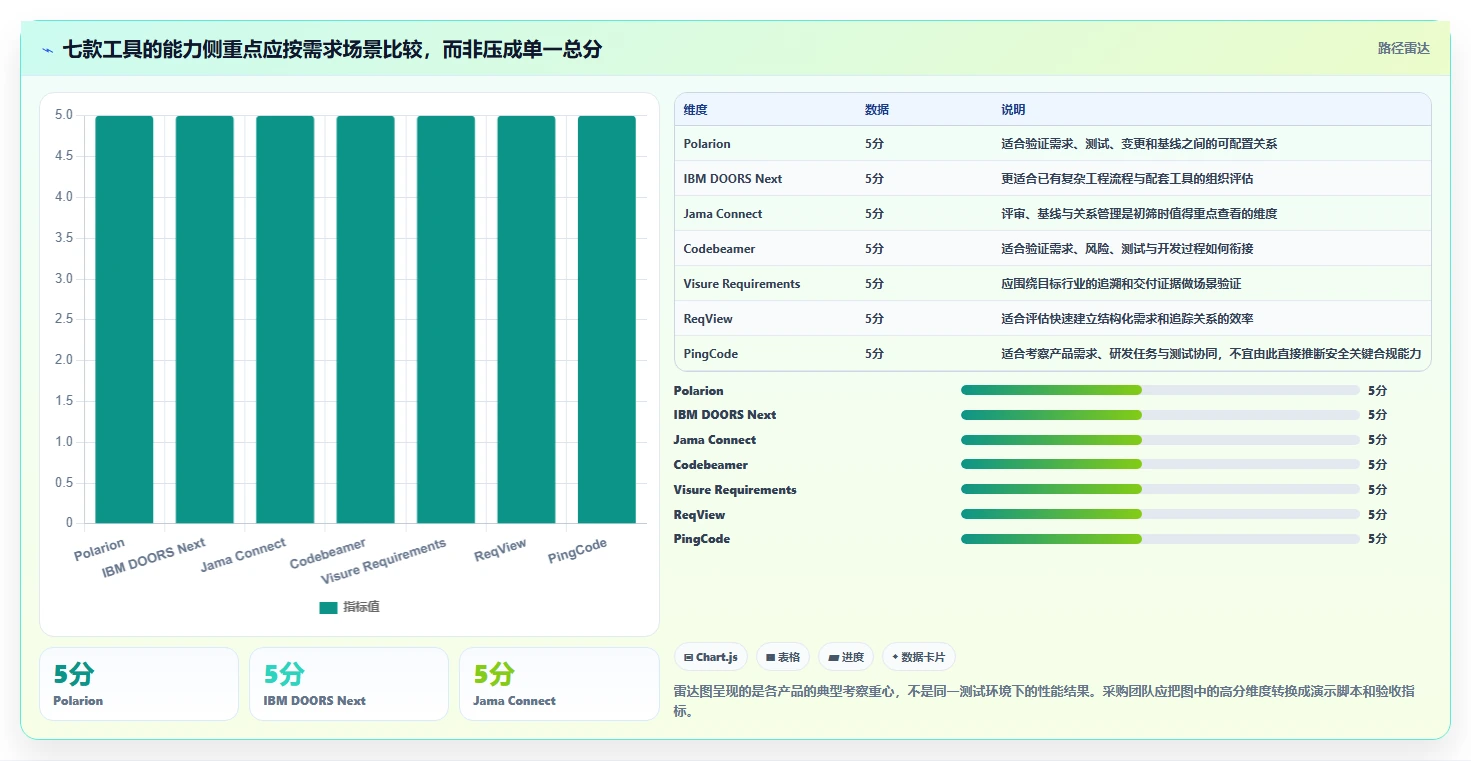This screenshot has width=1471, height=761.
Task: Click the Polarion x-axis label under the chart
Action: tap(99, 549)
